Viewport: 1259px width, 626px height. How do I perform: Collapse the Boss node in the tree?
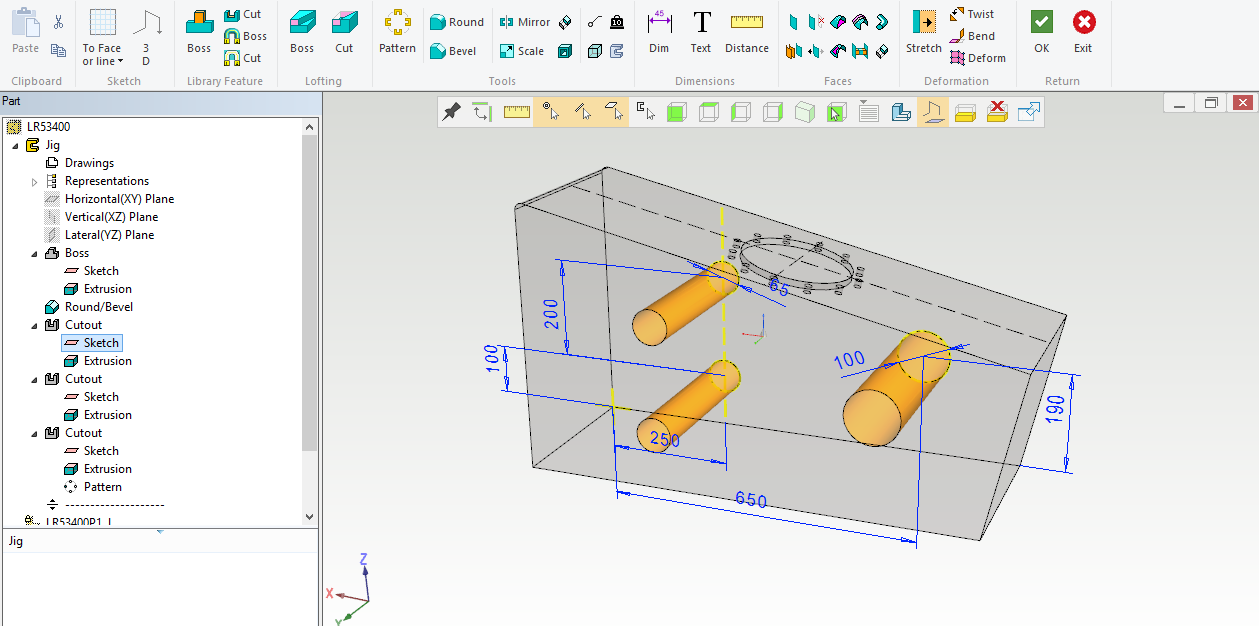35,254
